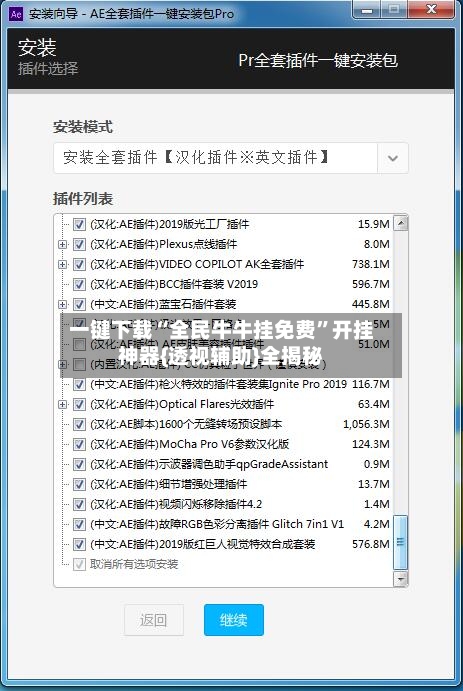Minimize the installer window
Image resolution: width=463 pixels, height=691 pixels.
[x=370, y=10]
